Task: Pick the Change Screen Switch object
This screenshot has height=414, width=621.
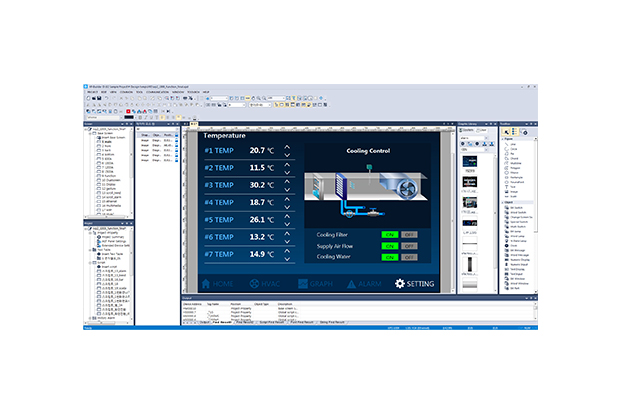Action: pyautogui.click(x=519, y=217)
